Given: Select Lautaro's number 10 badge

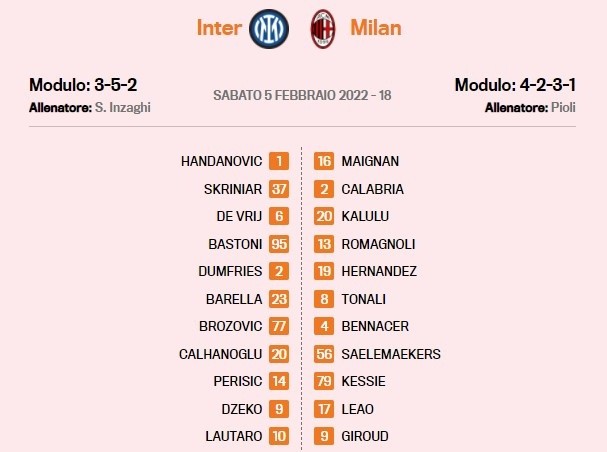Looking at the screenshot, I should click(279, 436).
